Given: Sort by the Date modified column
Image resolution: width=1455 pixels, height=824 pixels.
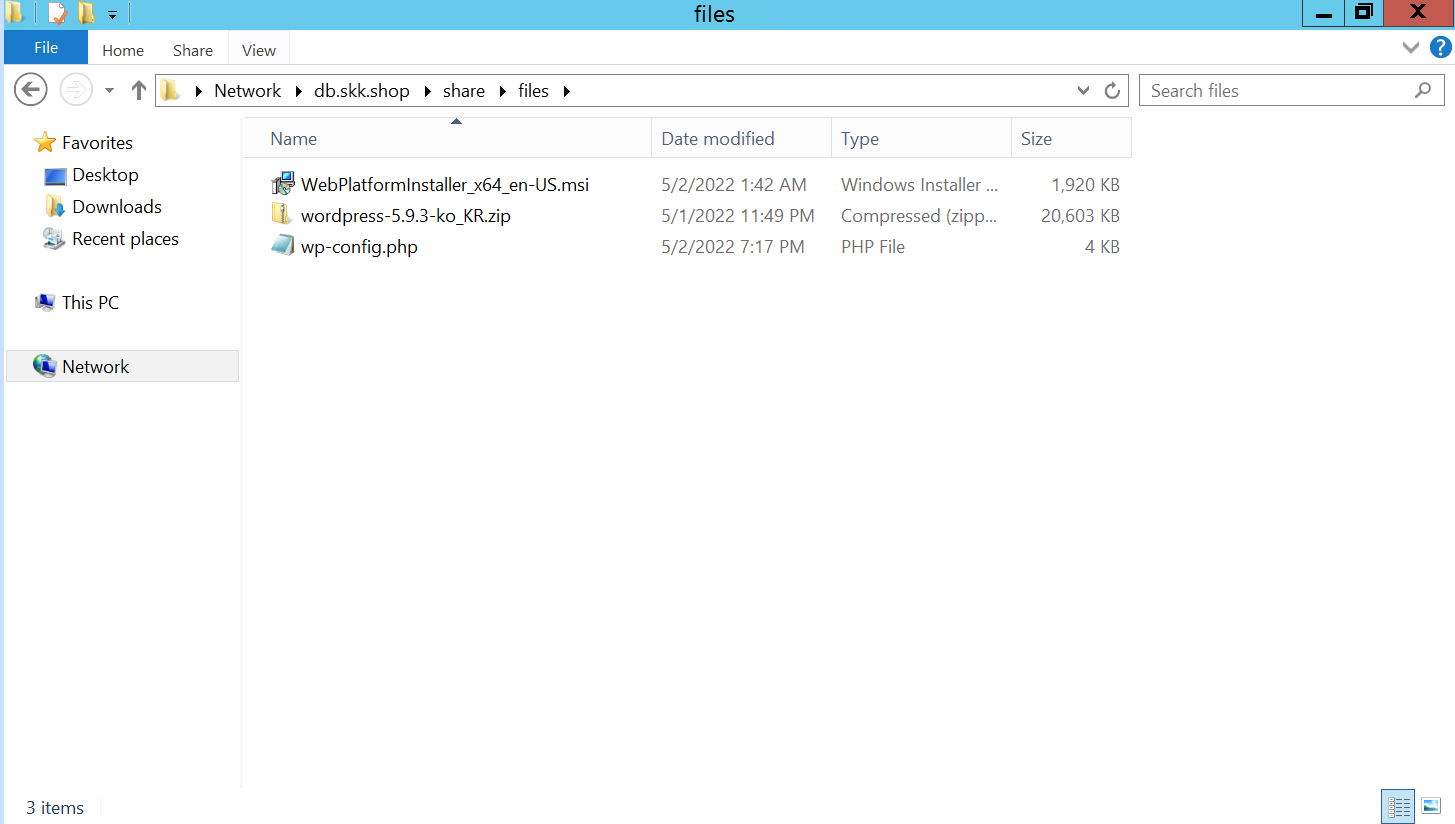Looking at the screenshot, I should pos(741,138).
